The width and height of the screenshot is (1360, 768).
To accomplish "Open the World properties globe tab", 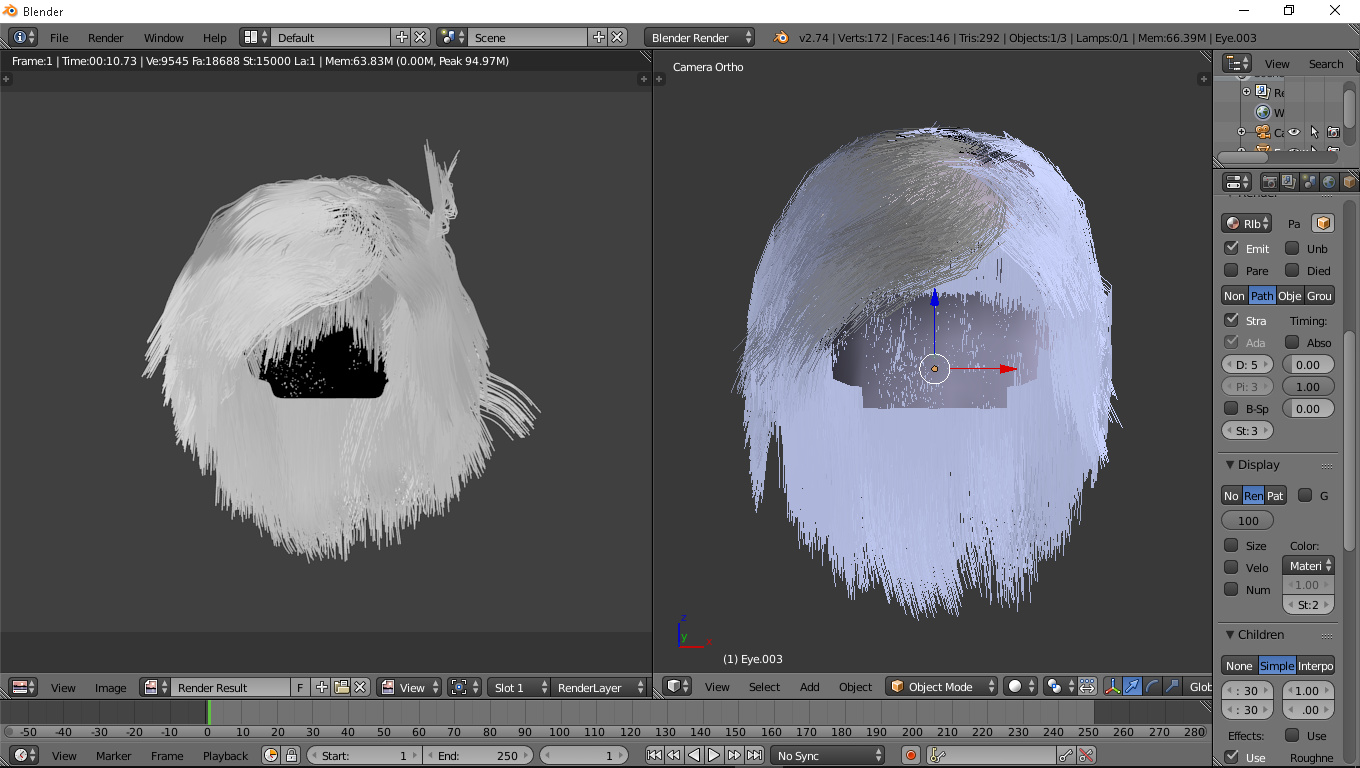I will [1329, 182].
